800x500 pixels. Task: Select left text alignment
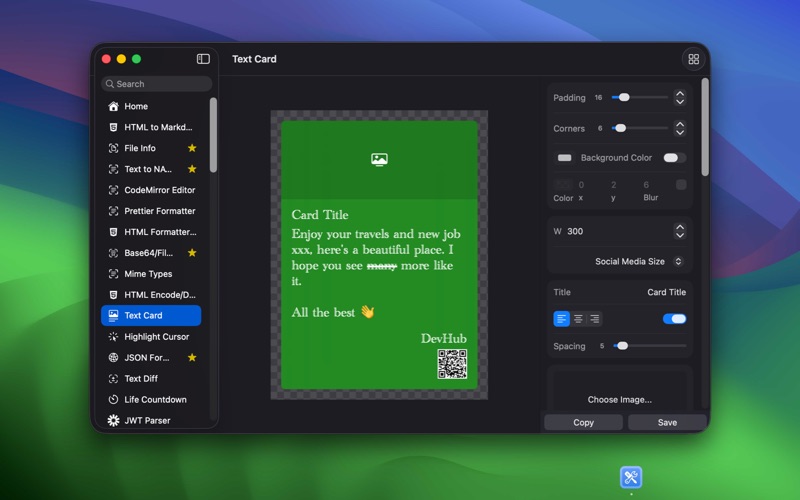point(562,319)
